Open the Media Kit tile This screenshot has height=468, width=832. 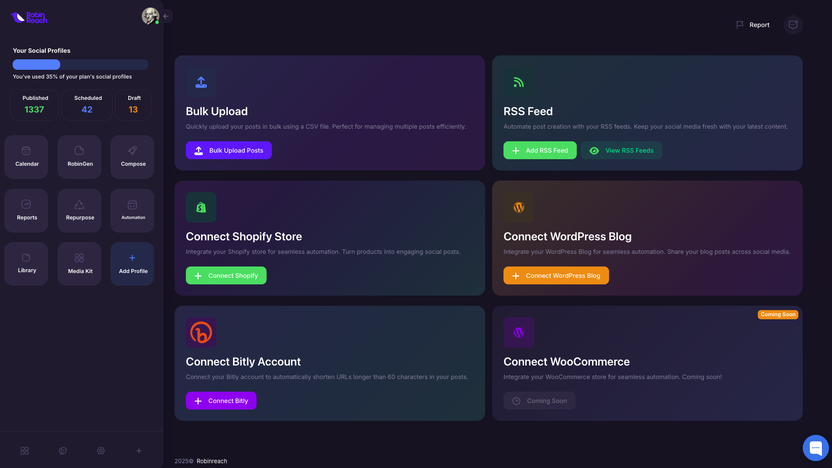tap(79, 264)
